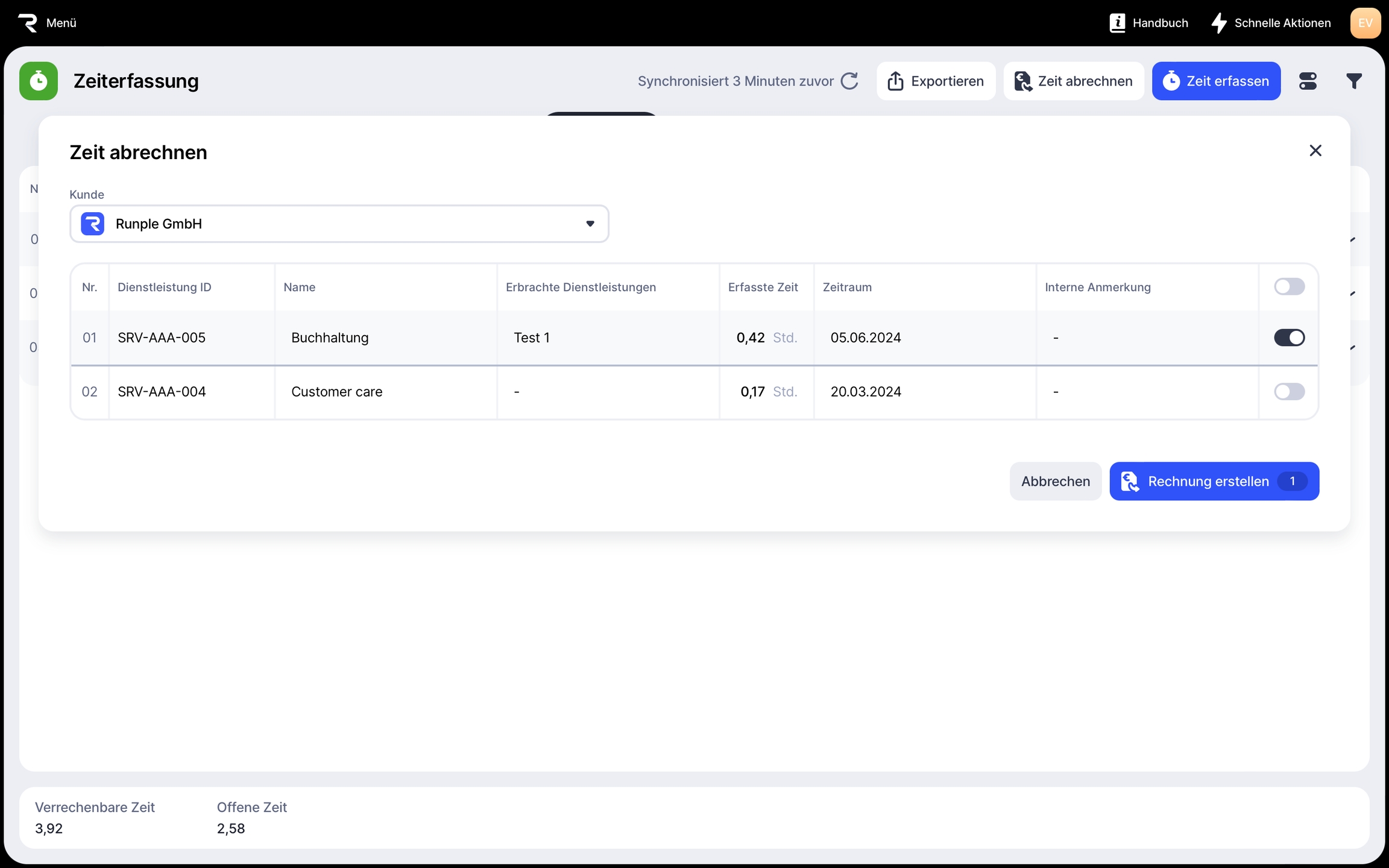Disable the toggle for Buchhaltung row

click(x=1289, y=338)
